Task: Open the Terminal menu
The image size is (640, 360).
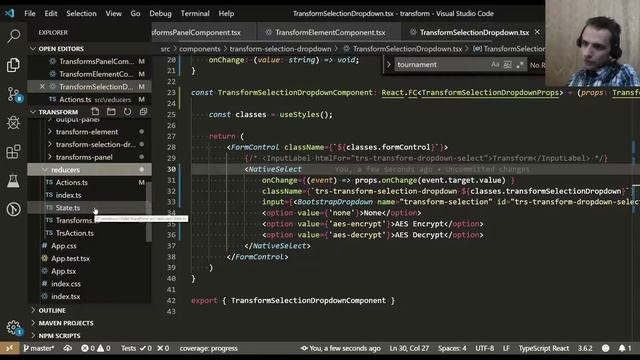Action: tap(195, 13)
